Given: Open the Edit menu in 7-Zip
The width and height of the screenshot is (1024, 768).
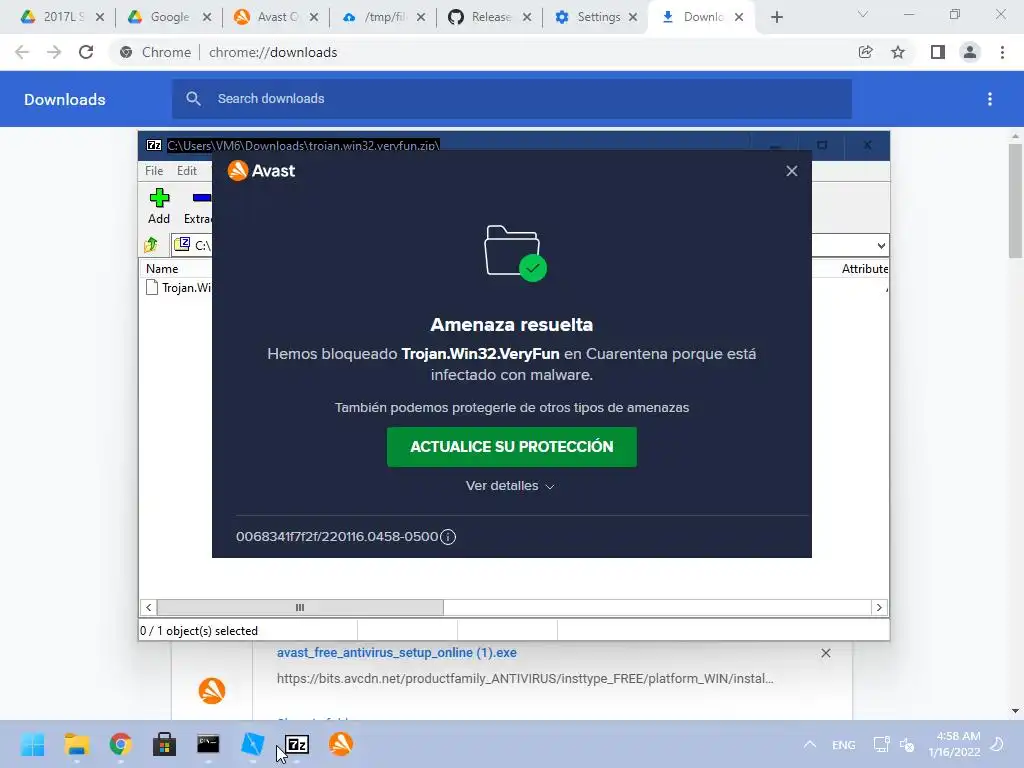Looking at the screenshot, I should pos(187,170).
